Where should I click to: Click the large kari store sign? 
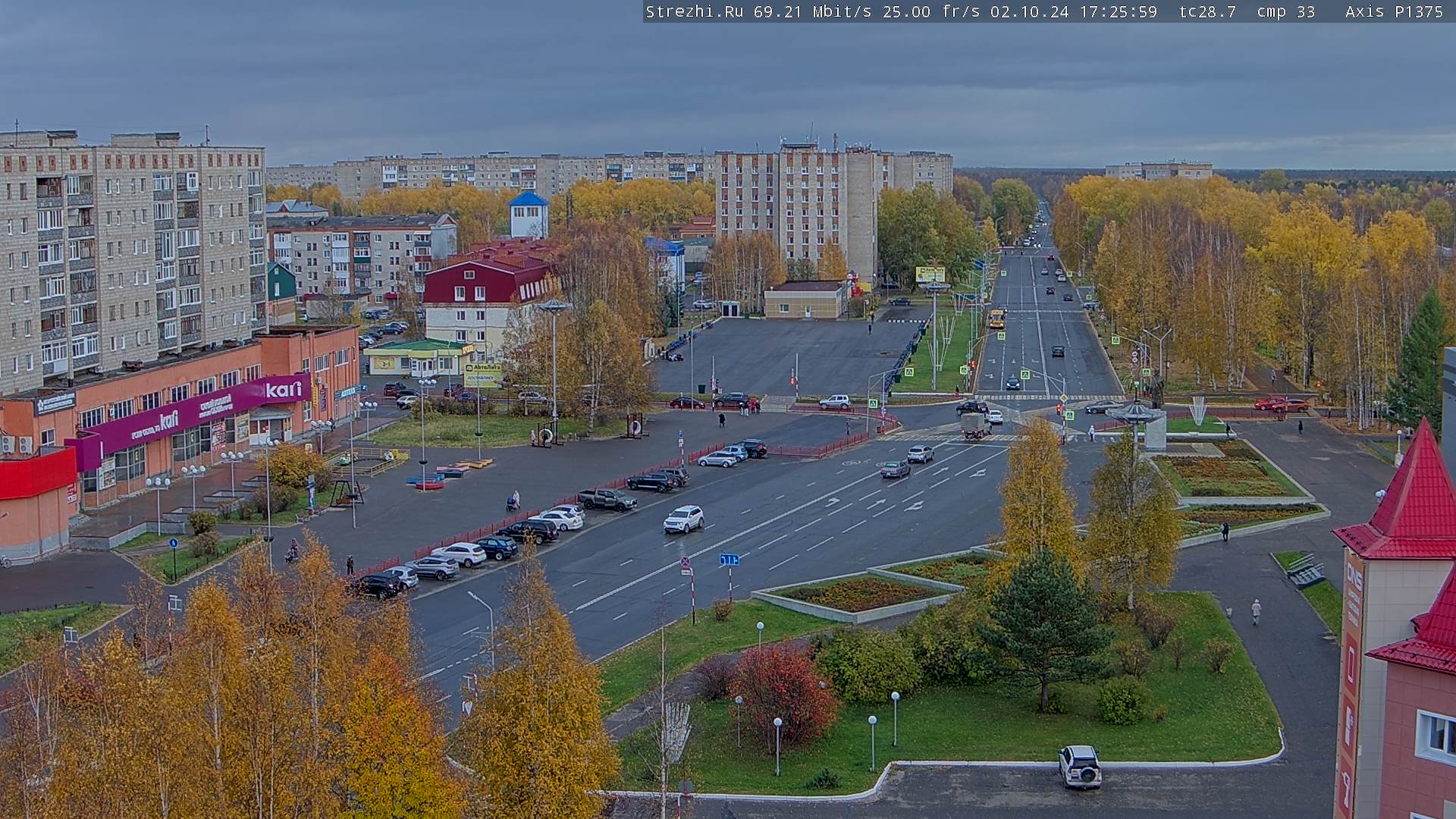284,390
